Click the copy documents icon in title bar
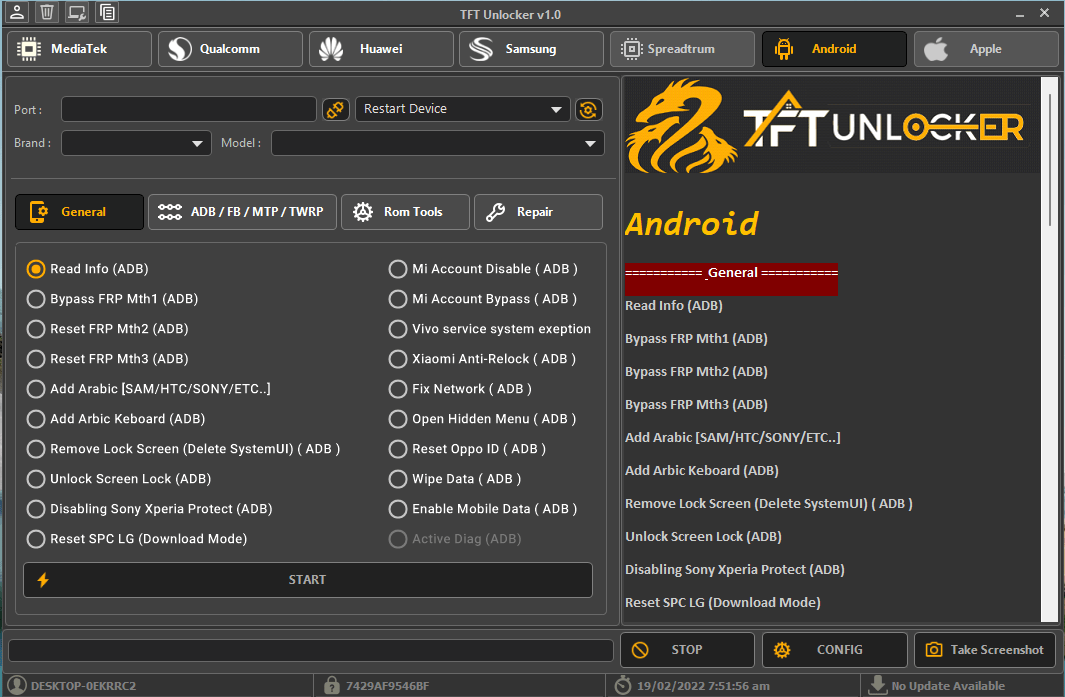Viewport: 1065px width, 697px height. 107,13
